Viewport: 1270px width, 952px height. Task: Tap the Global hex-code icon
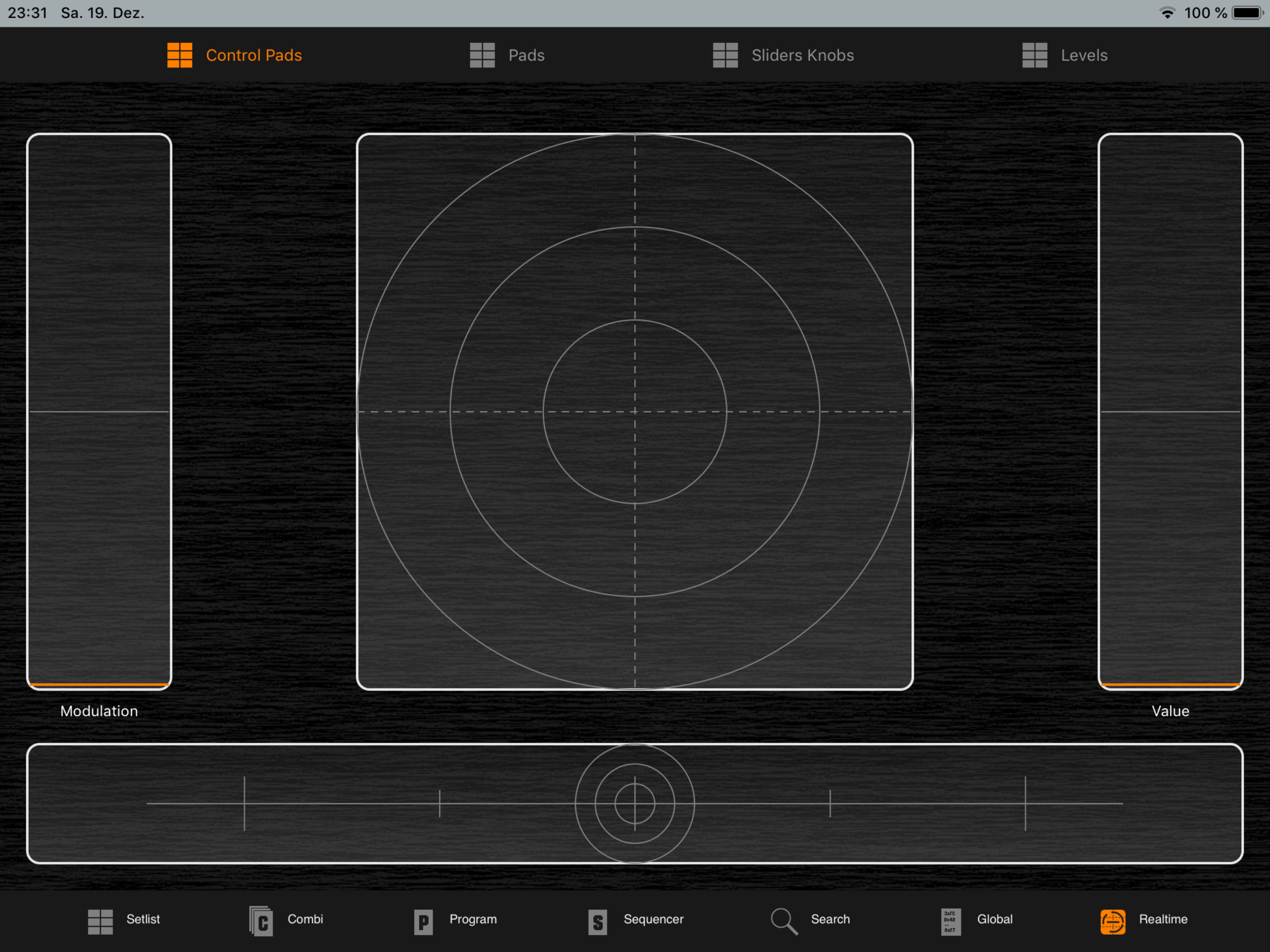951,922
